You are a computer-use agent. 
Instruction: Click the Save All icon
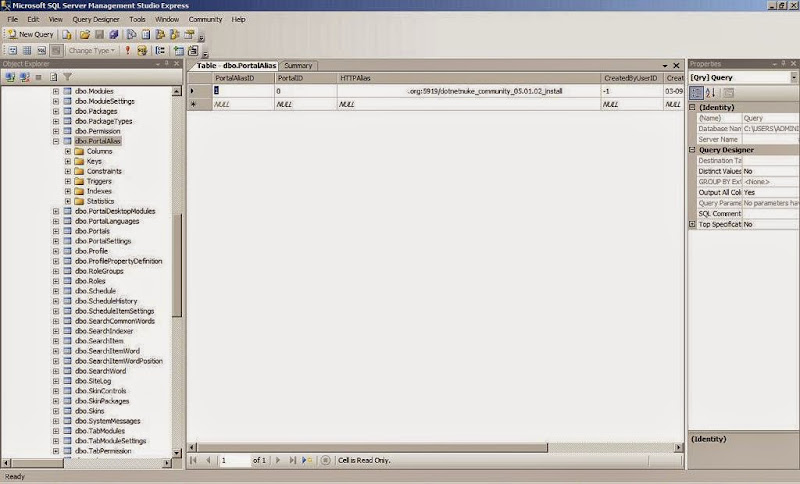pyautogui.click(x=113, y=34)
